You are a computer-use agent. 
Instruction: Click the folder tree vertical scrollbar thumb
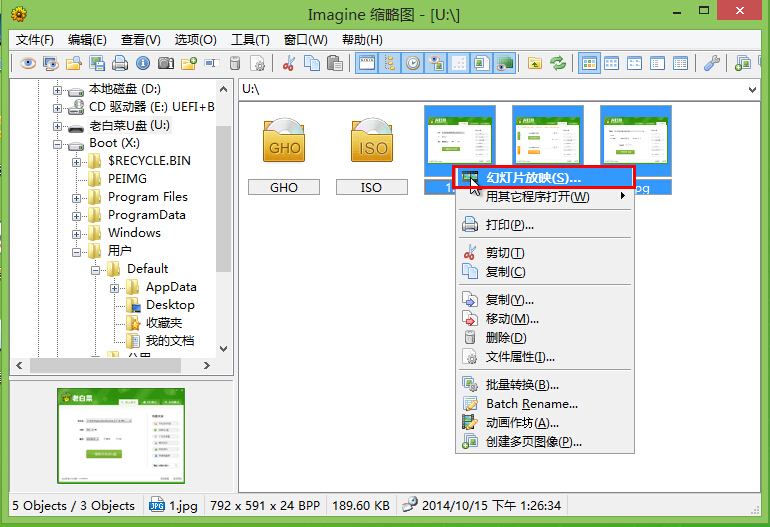pos(223,199)
